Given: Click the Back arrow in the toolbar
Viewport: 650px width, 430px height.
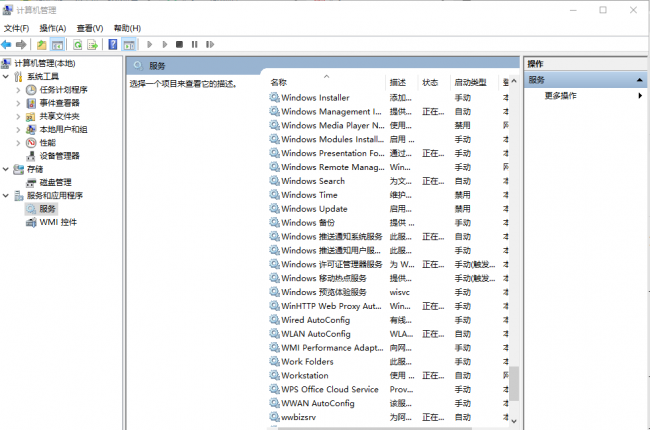Looking at the screenshot, I should point(6,44).
